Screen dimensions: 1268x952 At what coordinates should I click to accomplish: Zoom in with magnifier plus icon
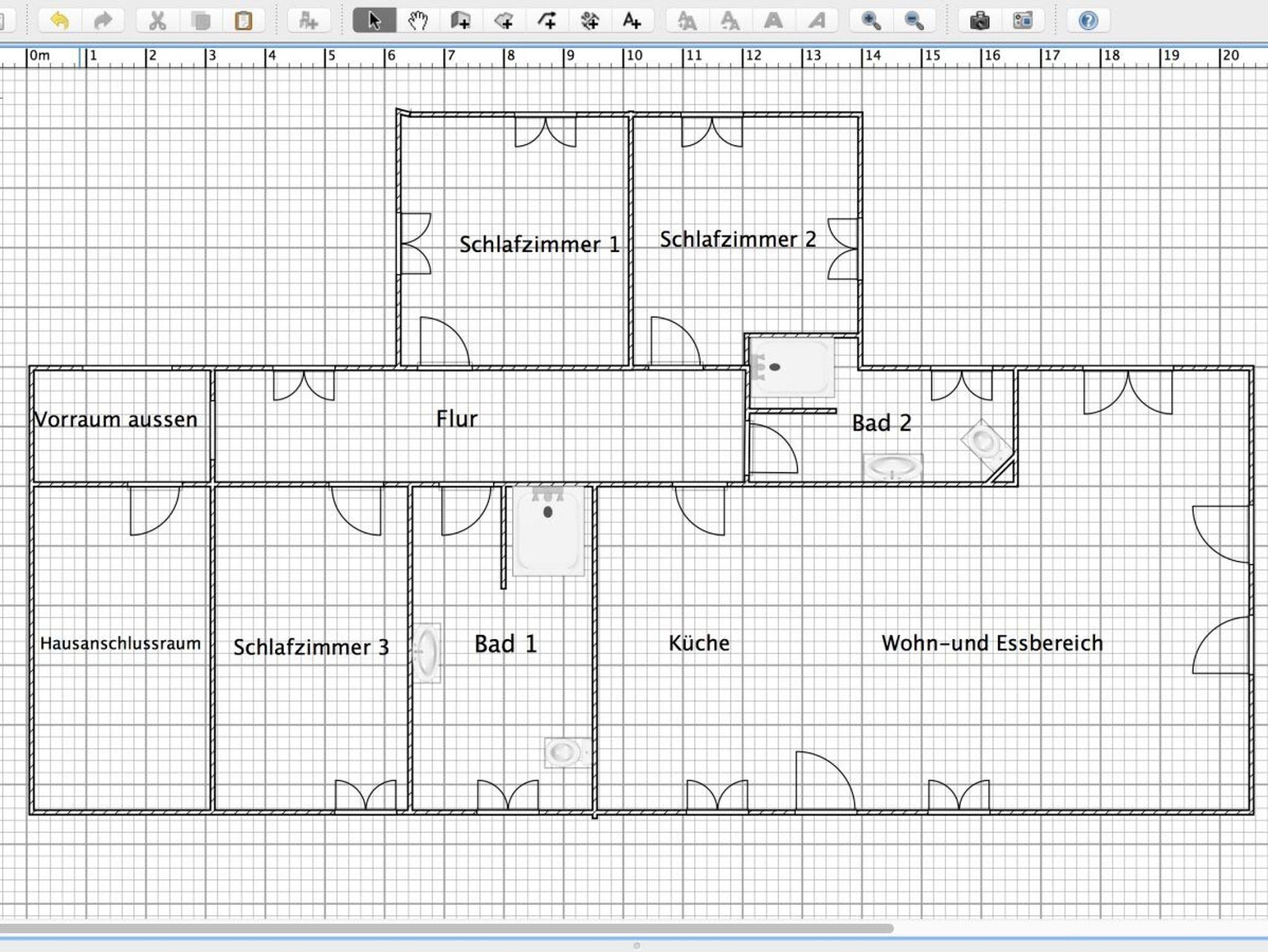[x=871, y=21]
